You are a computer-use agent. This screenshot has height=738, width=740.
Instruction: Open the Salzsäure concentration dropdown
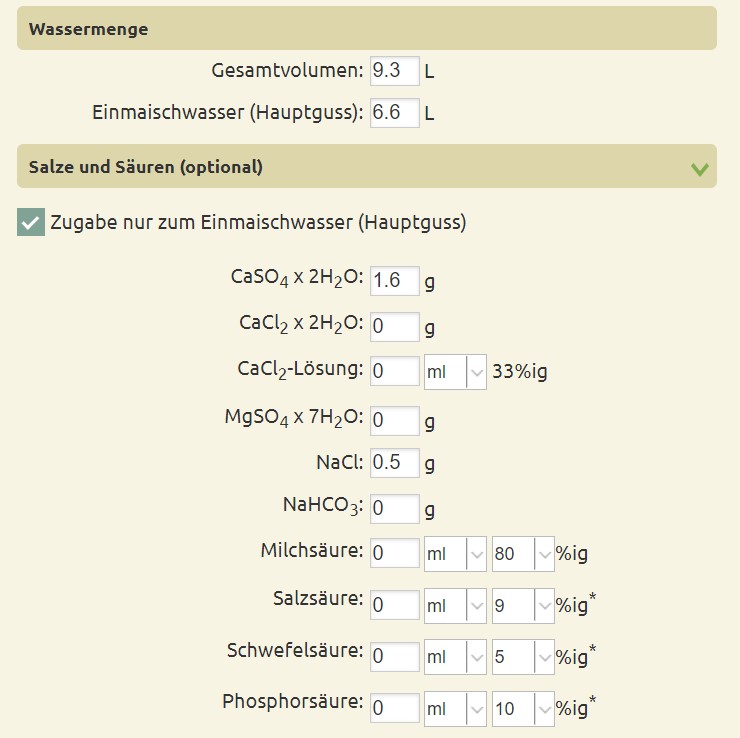tap(522, 604)
